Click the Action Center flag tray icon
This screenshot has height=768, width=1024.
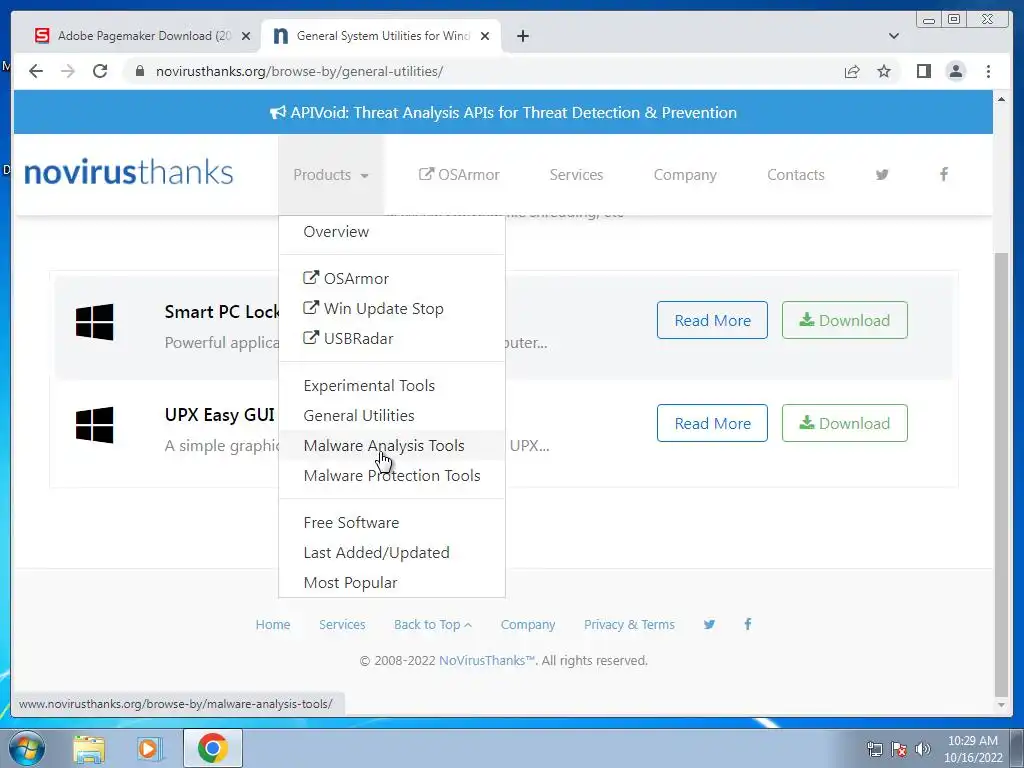(899, 749)
